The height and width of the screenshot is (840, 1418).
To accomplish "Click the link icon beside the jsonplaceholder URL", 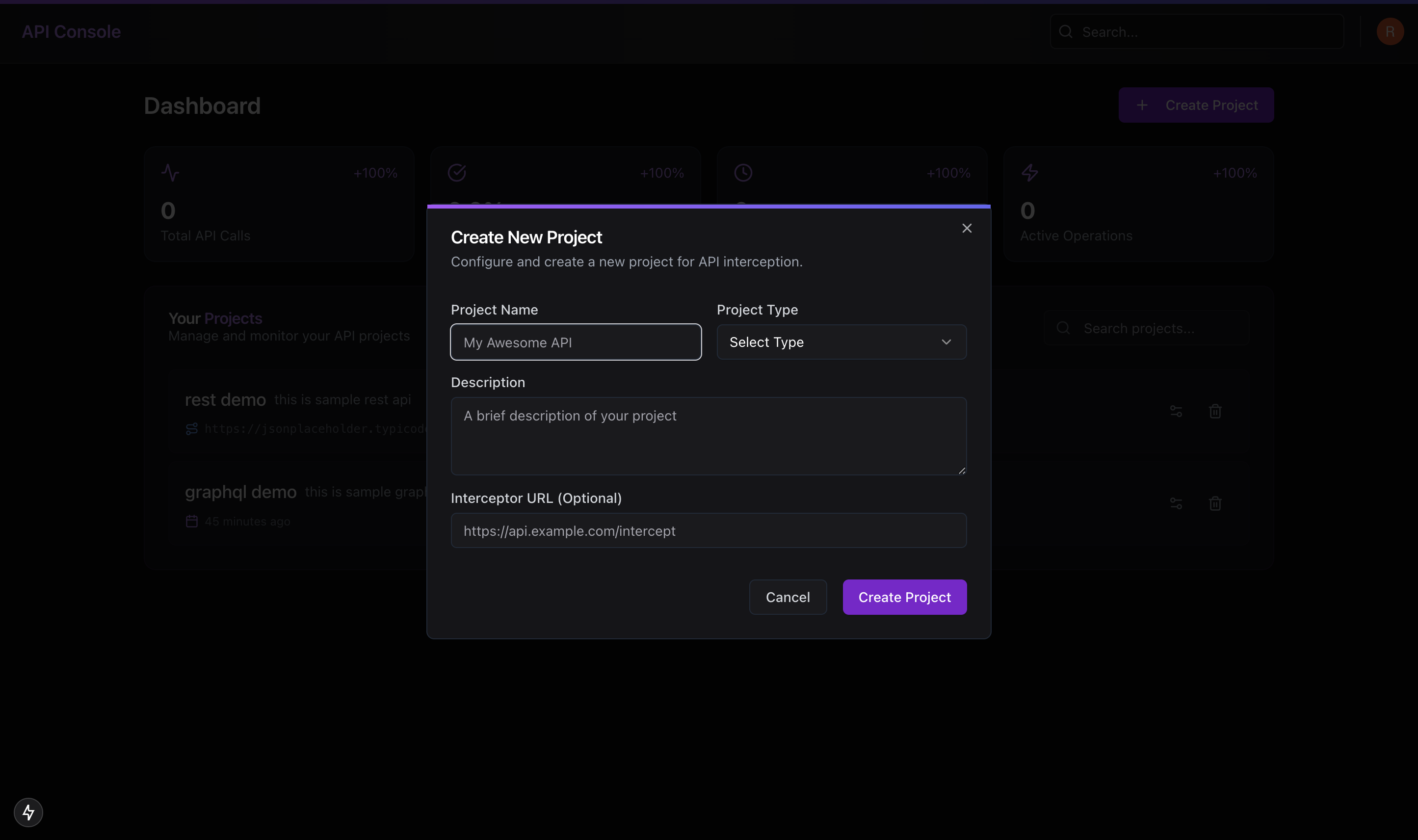I will [192, 428].
